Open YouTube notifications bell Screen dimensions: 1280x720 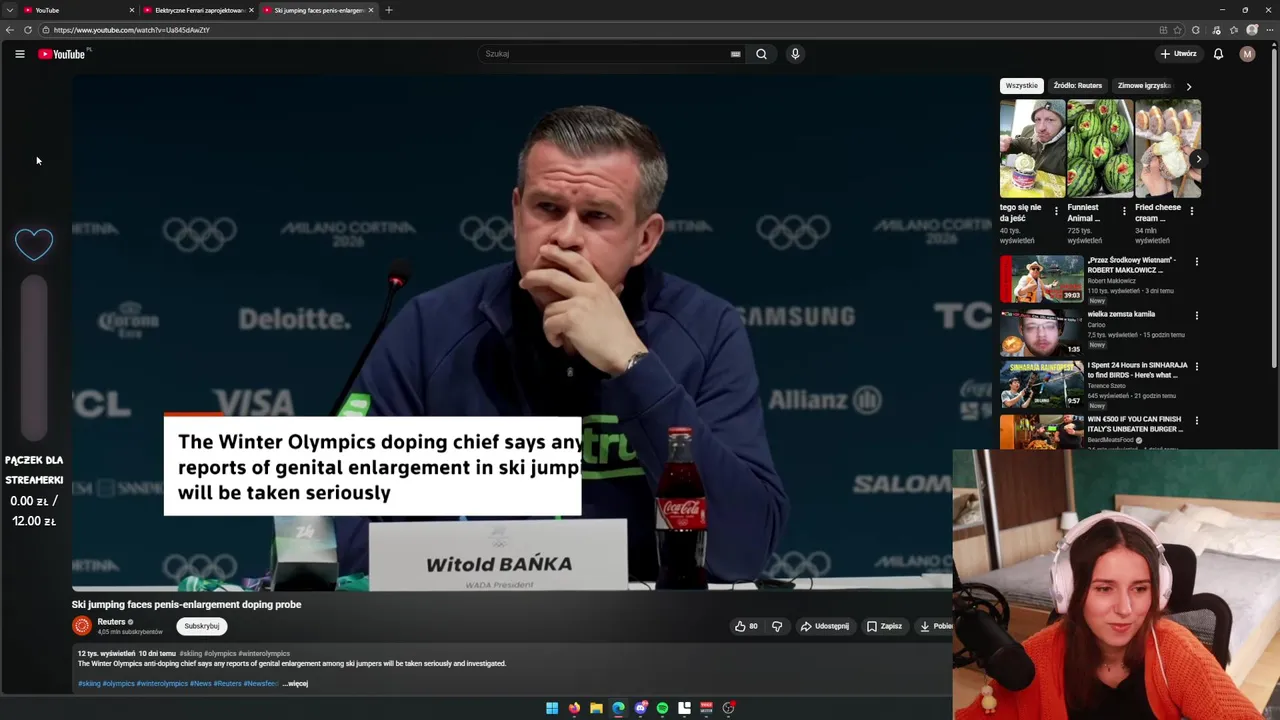(x=1218, y=54)
